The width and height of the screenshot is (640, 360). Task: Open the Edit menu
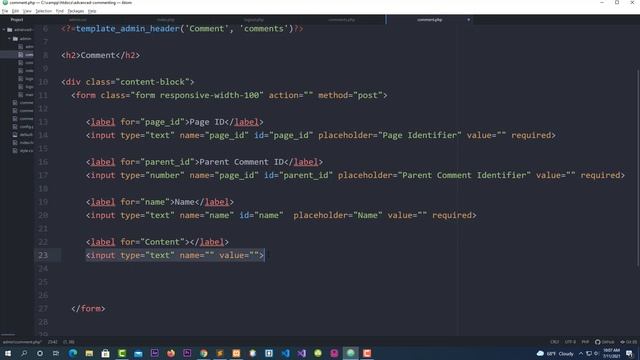(15, 11)
